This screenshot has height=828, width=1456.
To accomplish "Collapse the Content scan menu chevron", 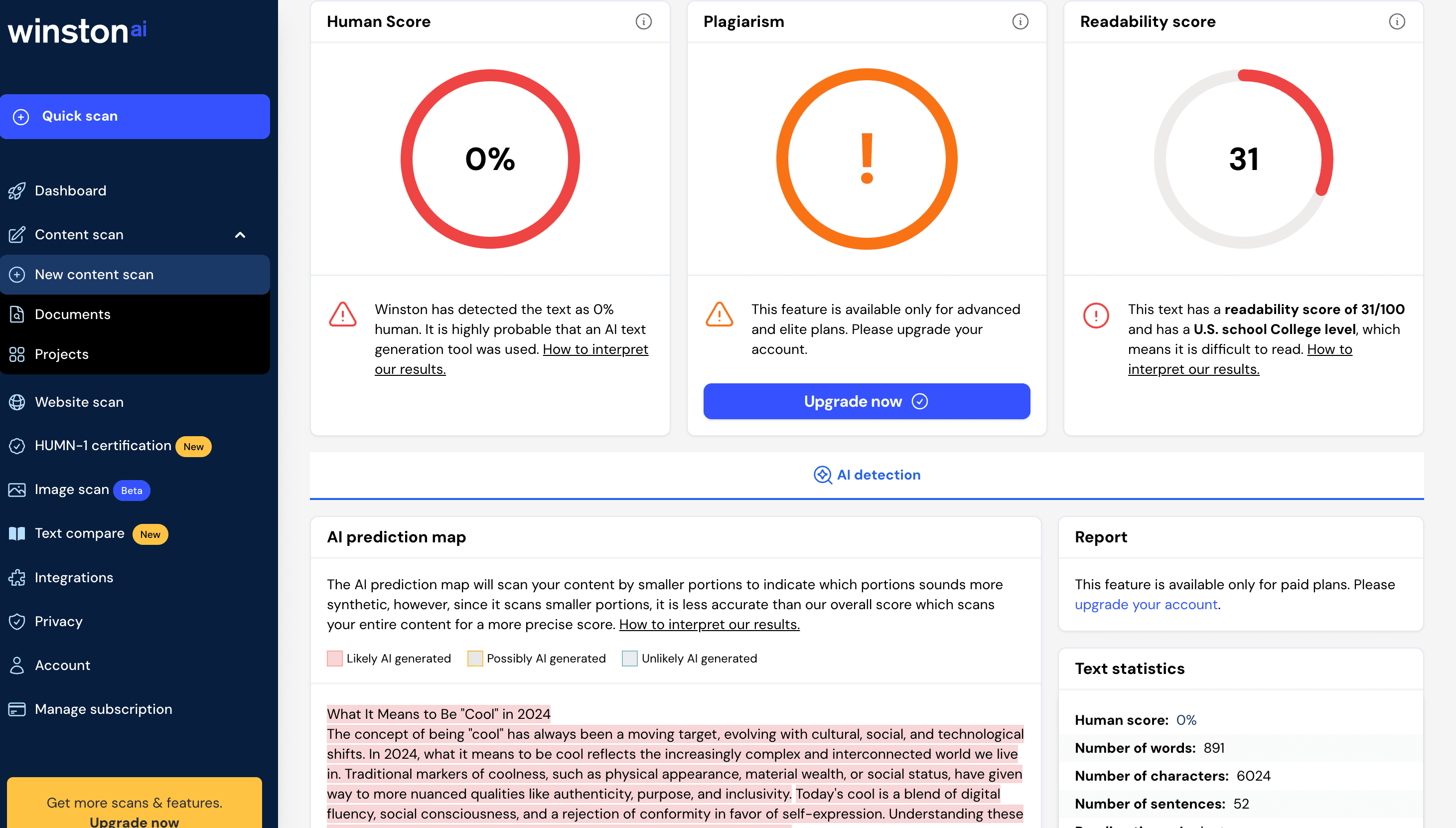I will (x=240, y=235).
